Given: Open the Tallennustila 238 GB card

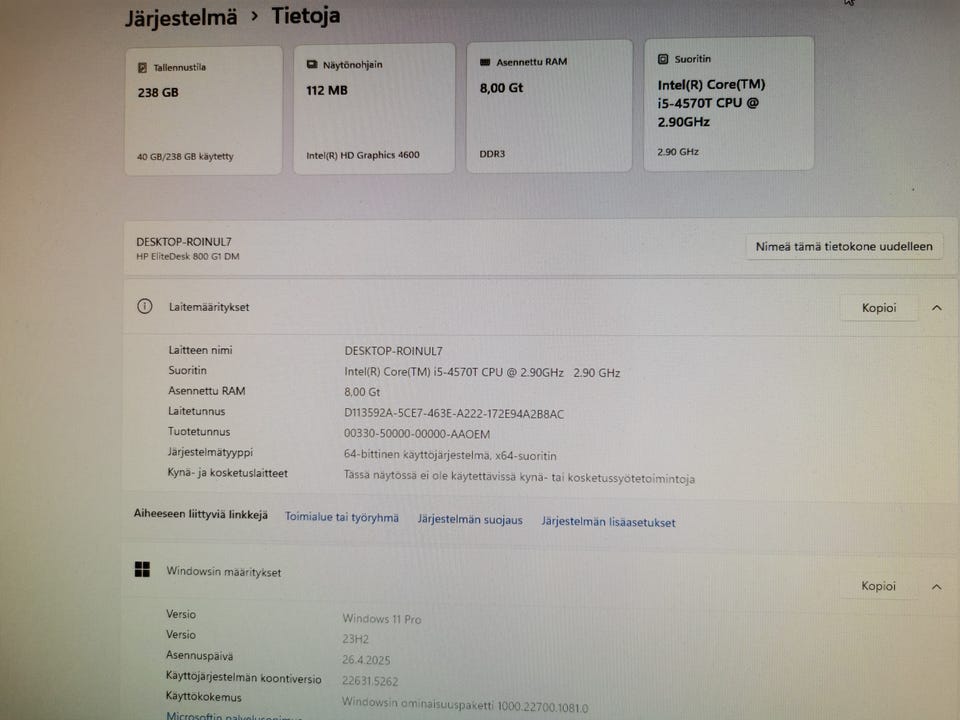Looking at the screenshot, I should pos(204,110).
